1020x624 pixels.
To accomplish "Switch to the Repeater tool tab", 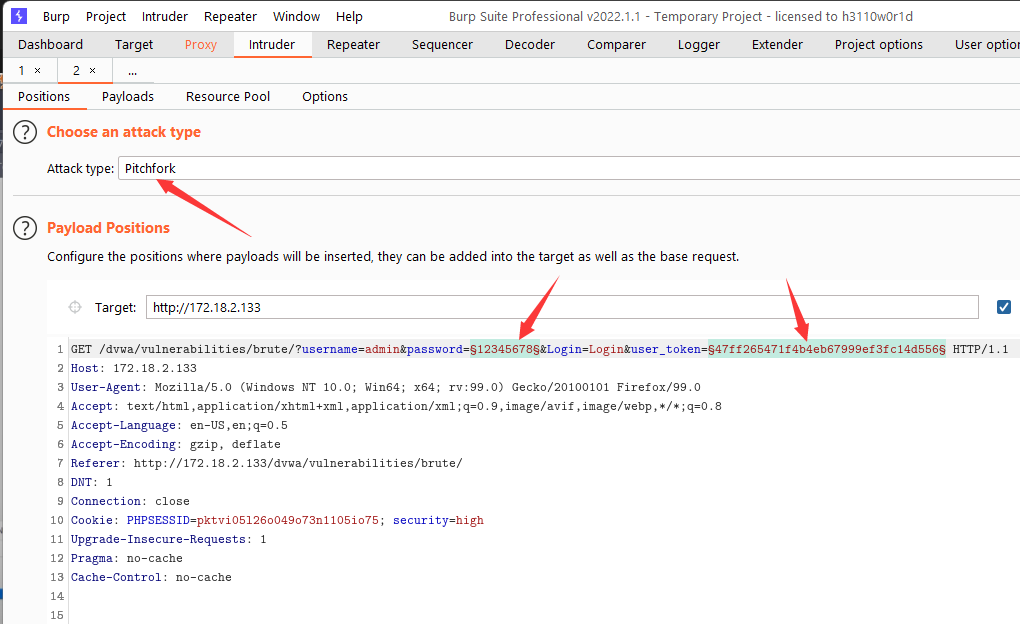I will point(353,44).
